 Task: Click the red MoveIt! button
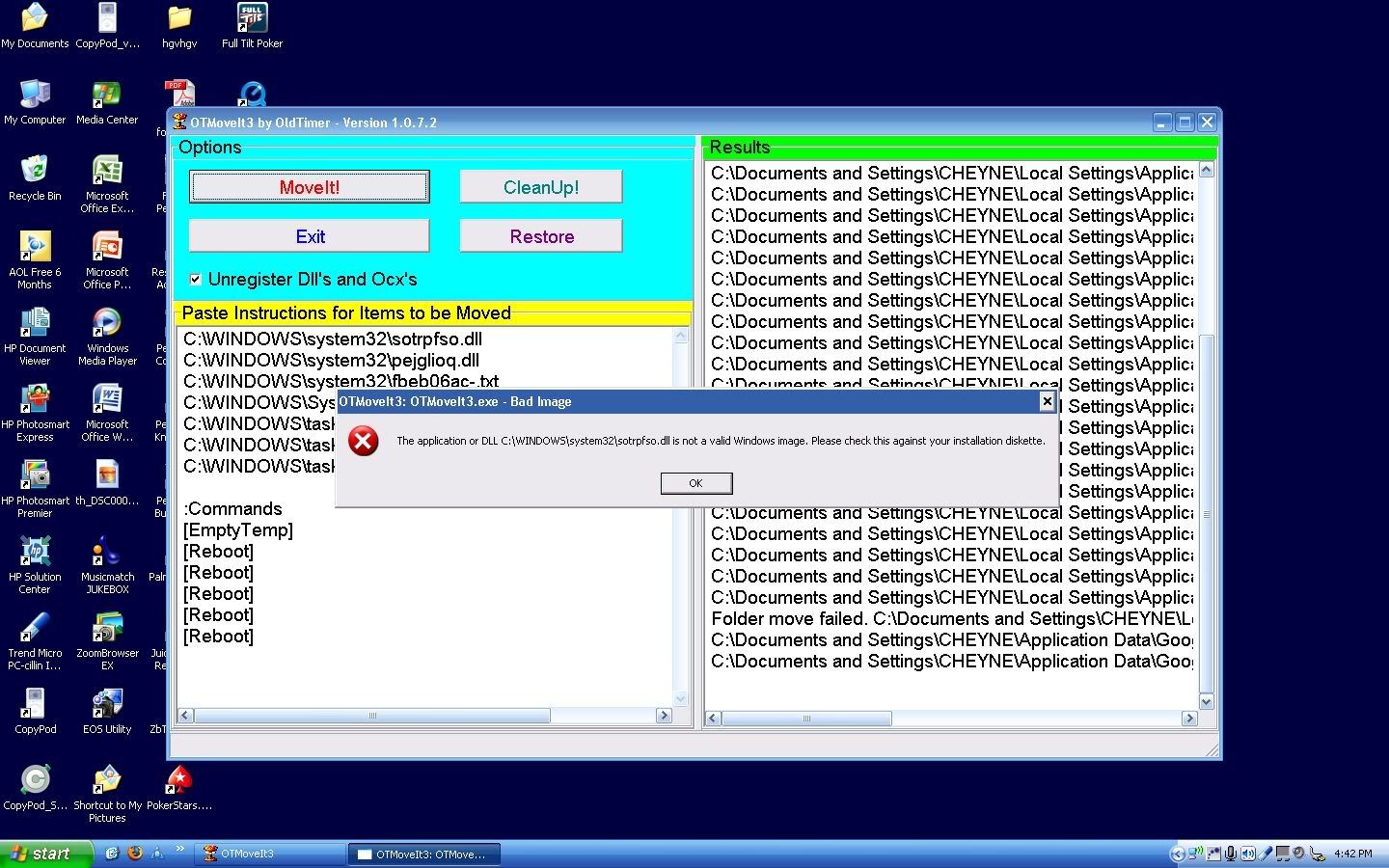pyautogui.click(x=309, y=187)
